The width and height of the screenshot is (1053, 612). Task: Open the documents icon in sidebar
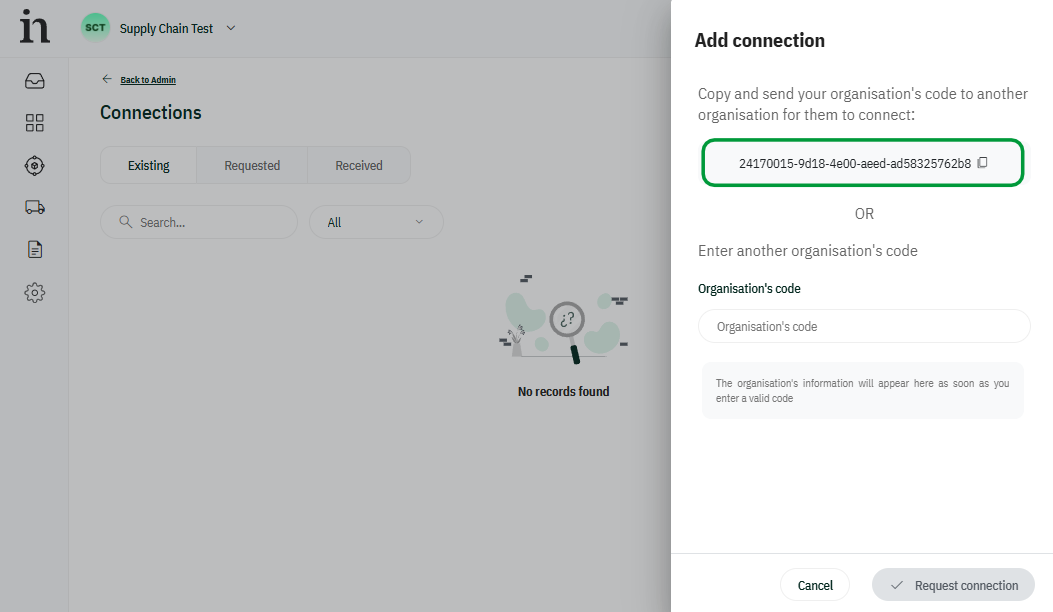coord(35,249)
